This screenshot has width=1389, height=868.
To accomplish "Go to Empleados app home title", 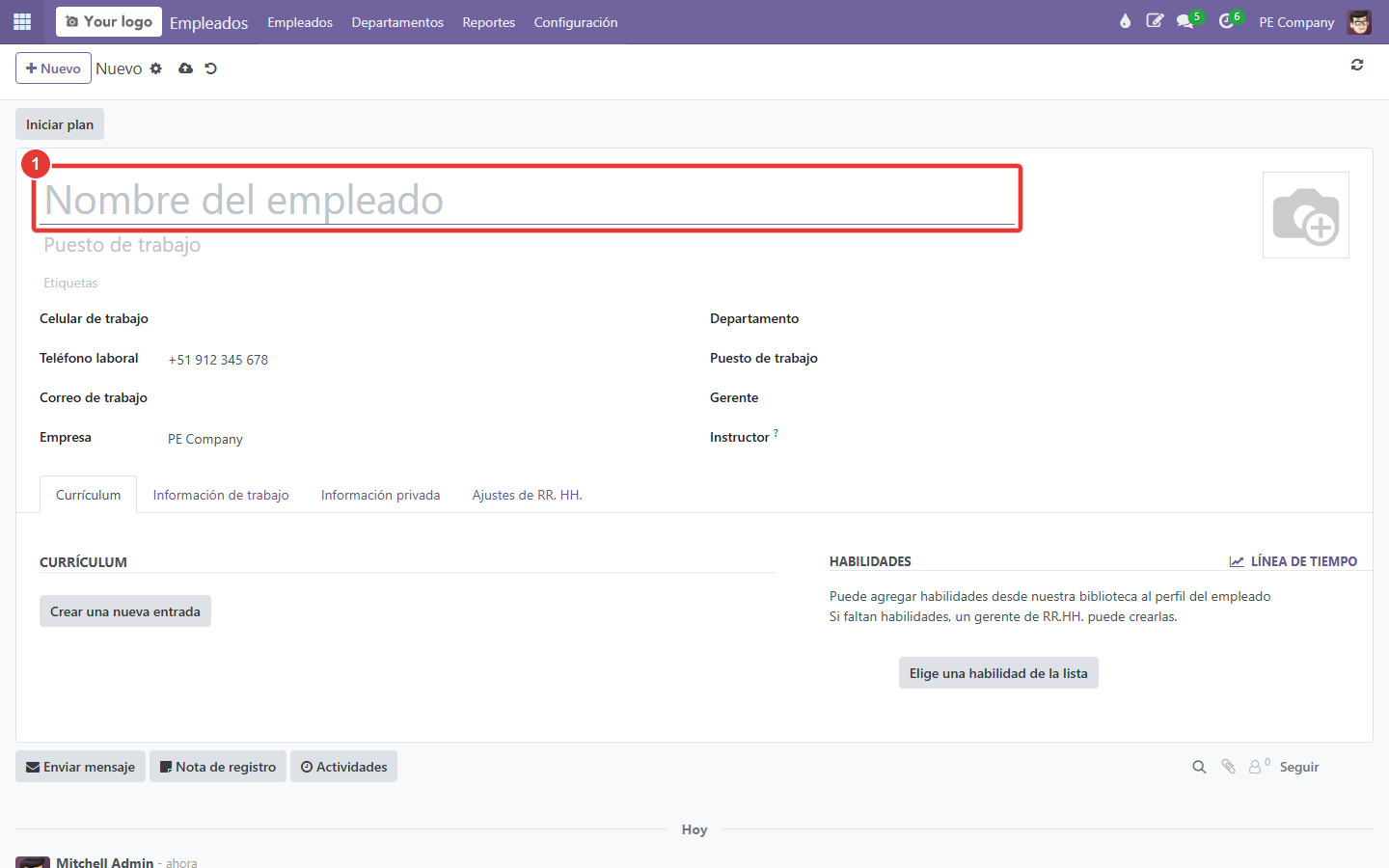I will pos(209,22).
